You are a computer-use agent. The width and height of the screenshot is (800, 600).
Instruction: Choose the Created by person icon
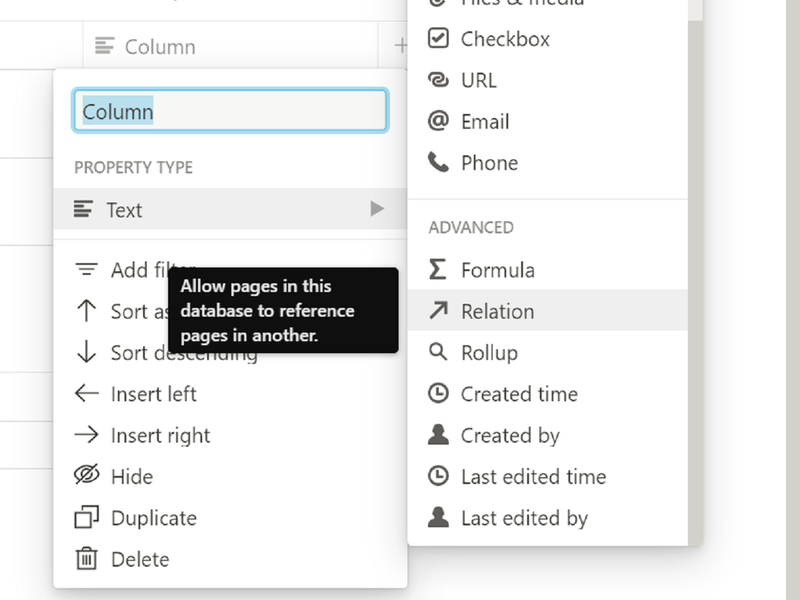point(438,436)
